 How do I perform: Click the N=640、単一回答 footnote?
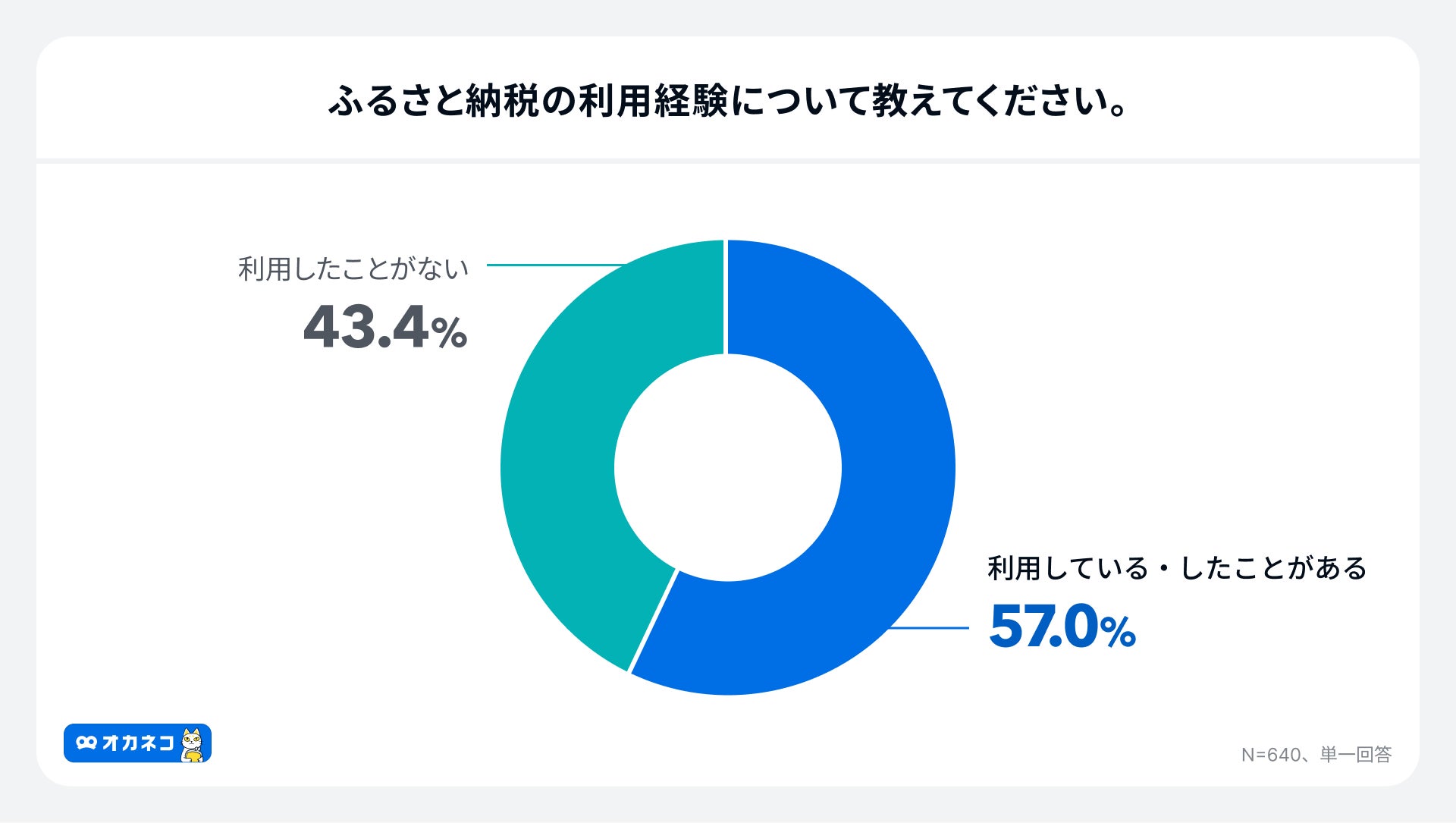point(1316,755)
